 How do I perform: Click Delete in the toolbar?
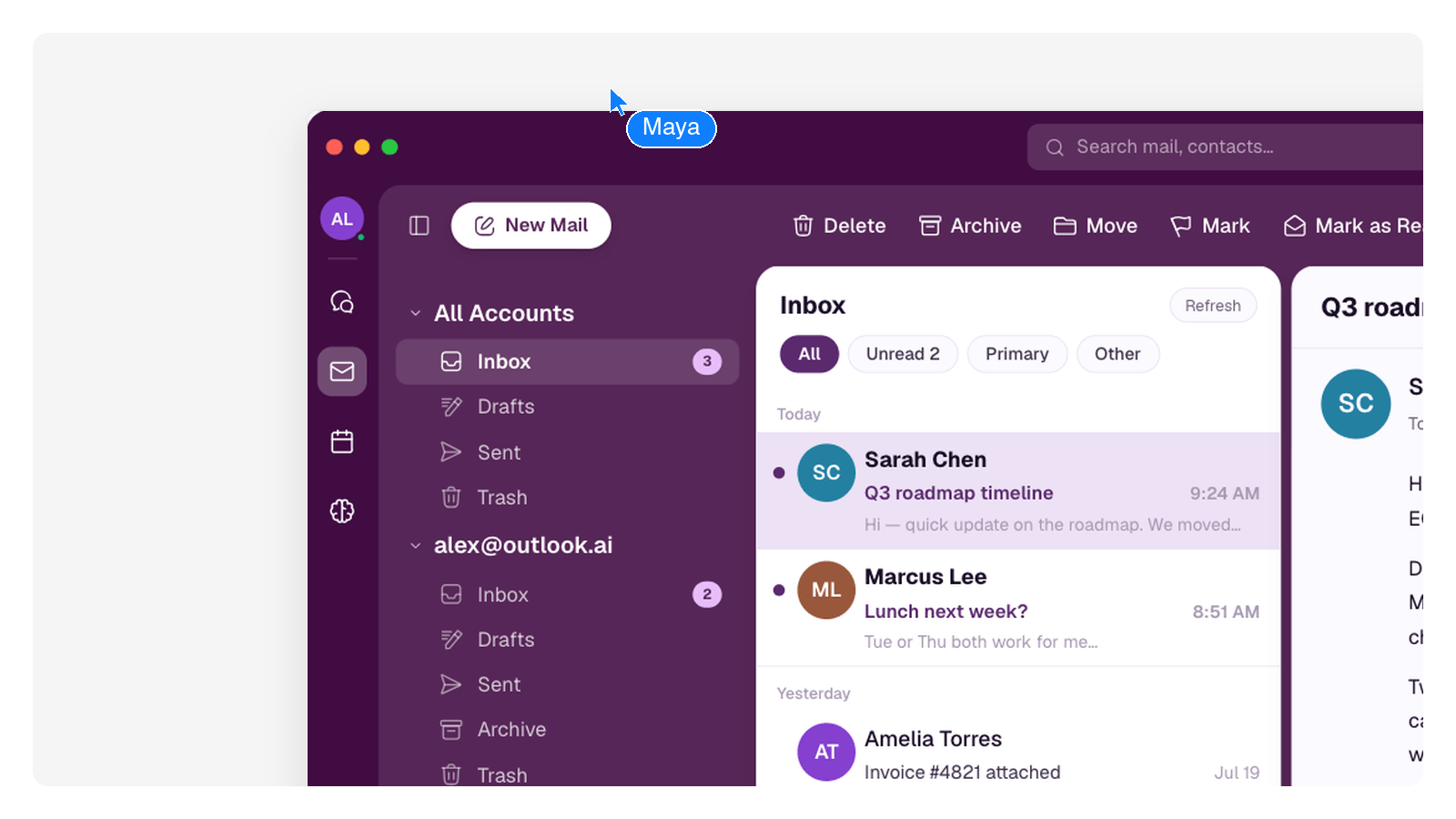[839, 226]
